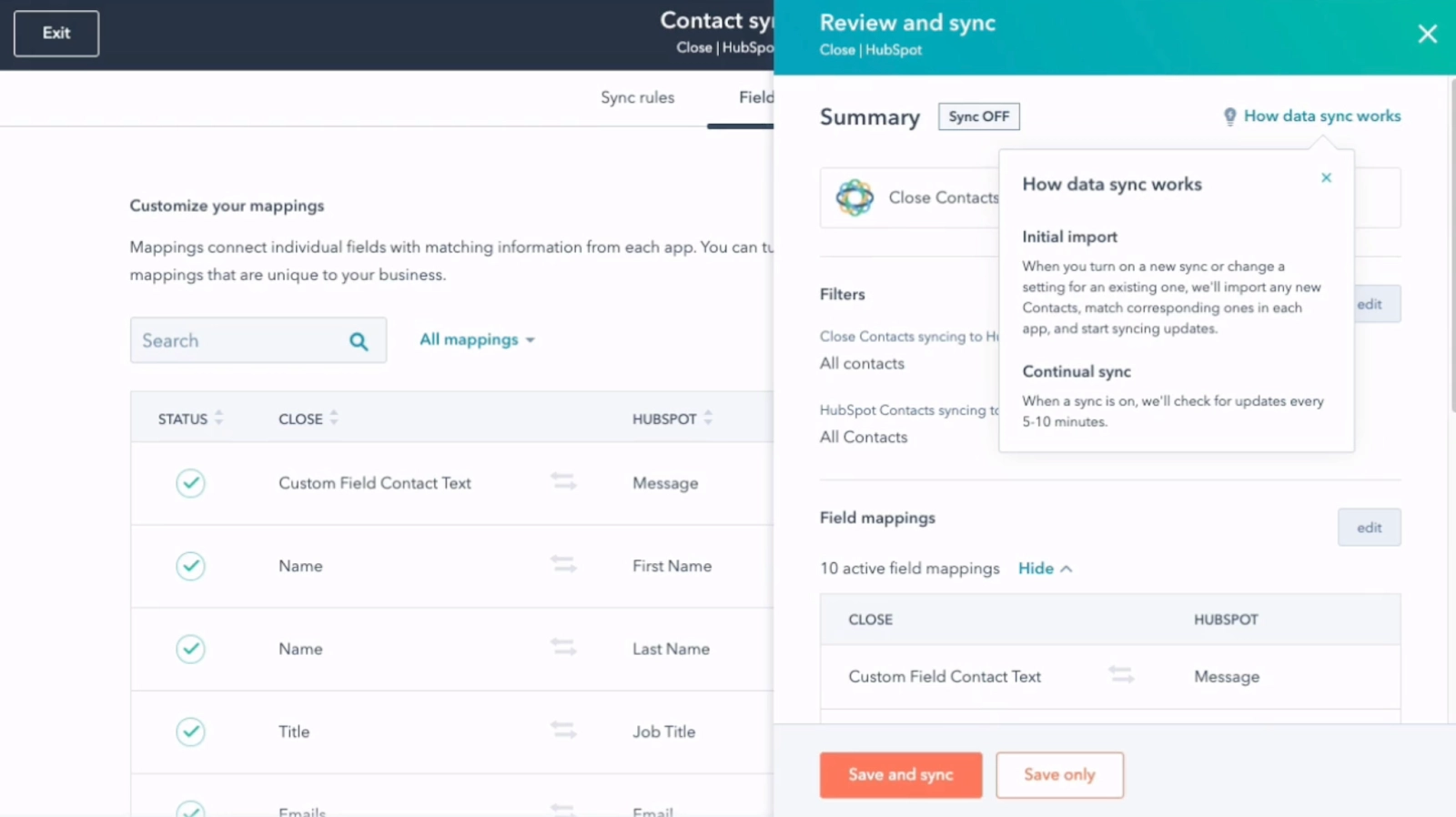Dismiss the How data sync works popover

(x=1326, y=177)
